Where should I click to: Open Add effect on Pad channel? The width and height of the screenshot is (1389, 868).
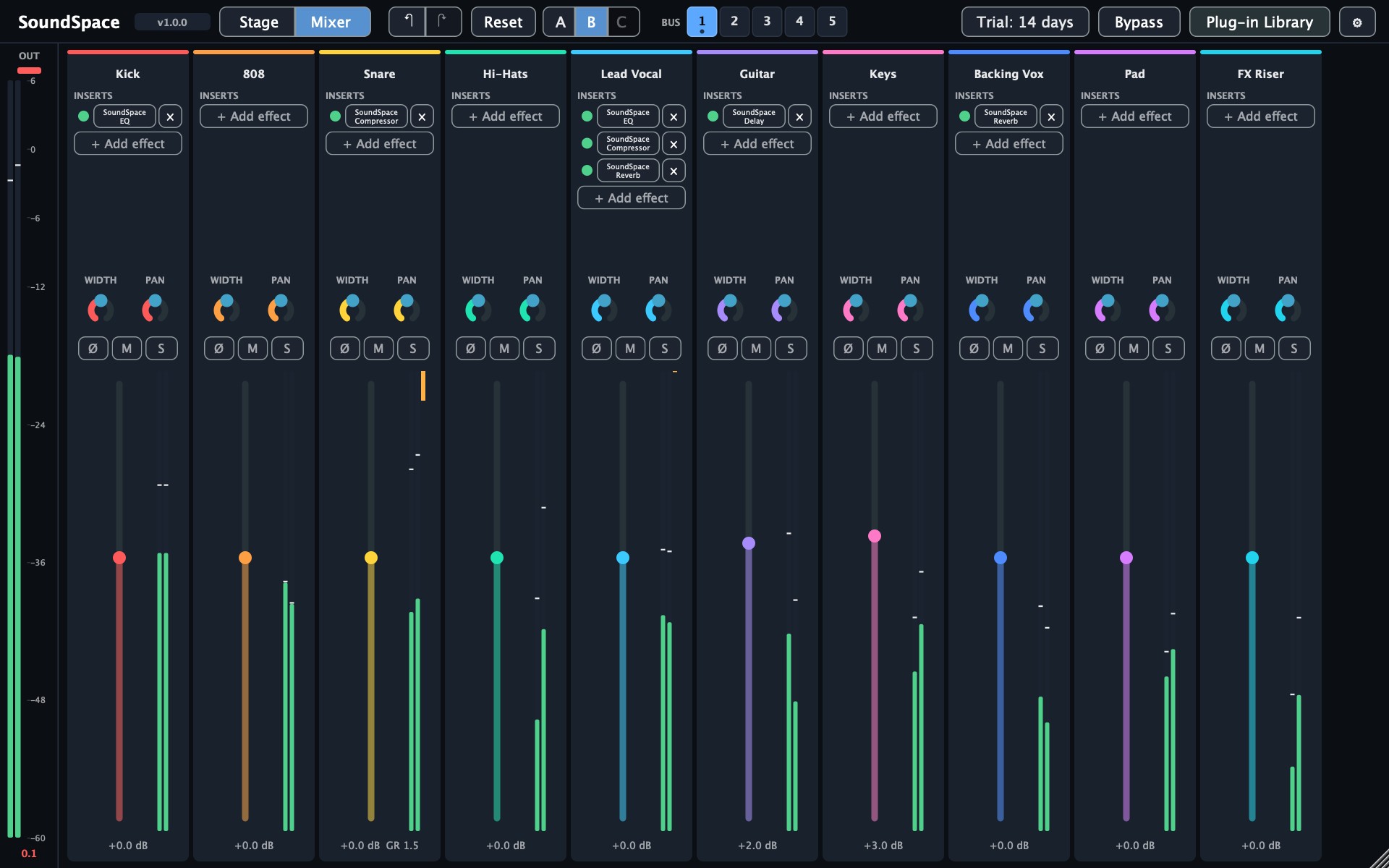pos(1135,116)
